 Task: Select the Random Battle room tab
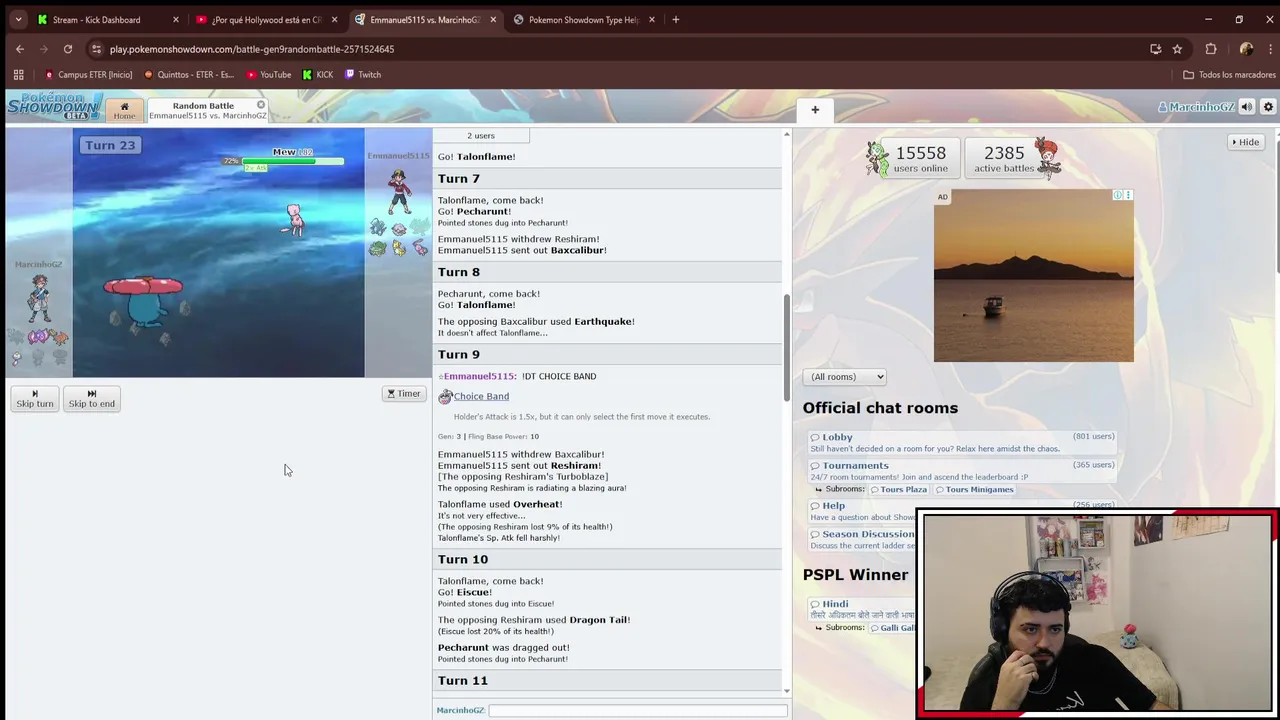click(207, 110)
